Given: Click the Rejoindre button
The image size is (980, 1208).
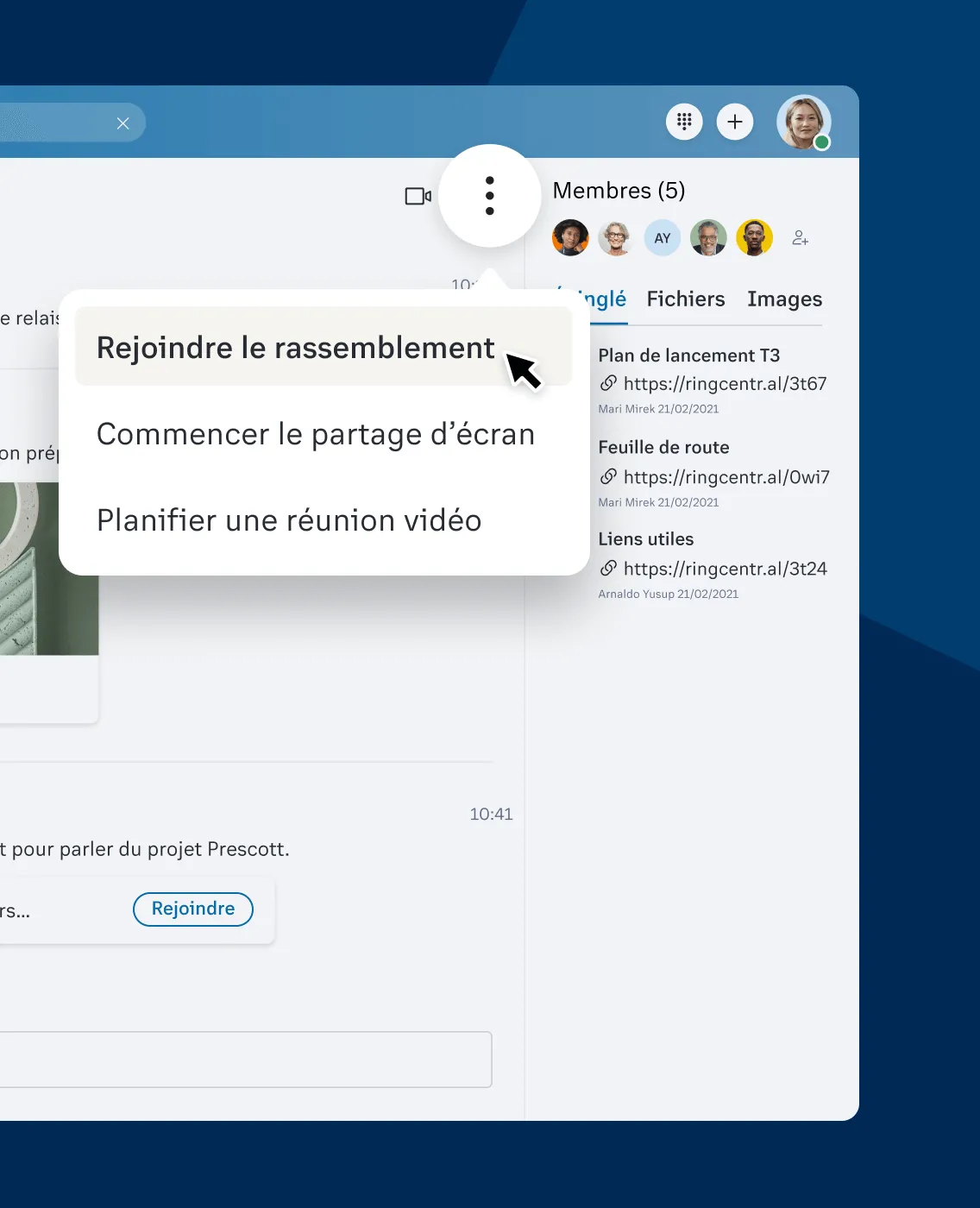Looking at the screenshot, I should pyautogui.click(x=192, y=909).
